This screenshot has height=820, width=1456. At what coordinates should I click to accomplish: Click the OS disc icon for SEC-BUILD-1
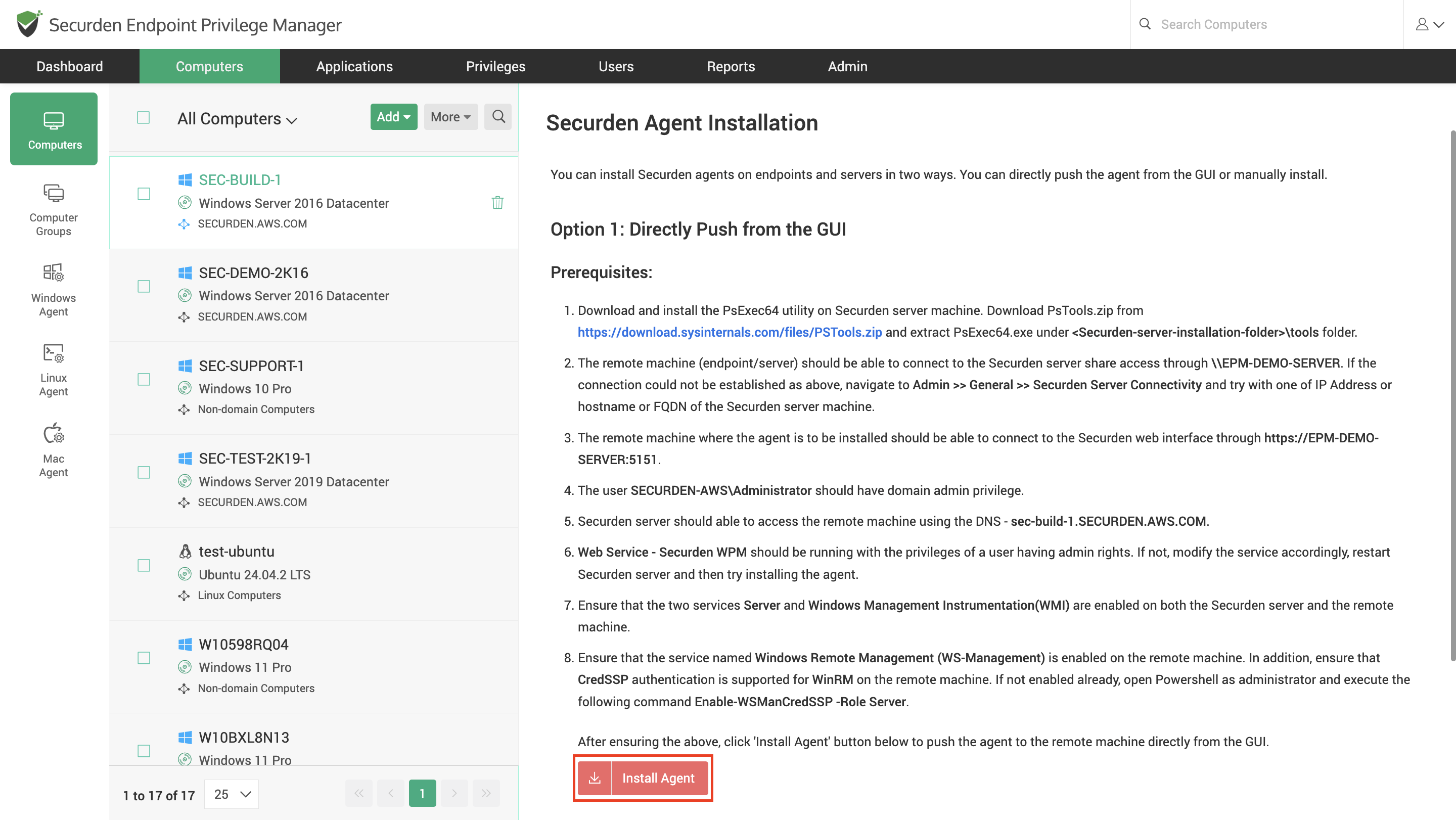point(185,202)
